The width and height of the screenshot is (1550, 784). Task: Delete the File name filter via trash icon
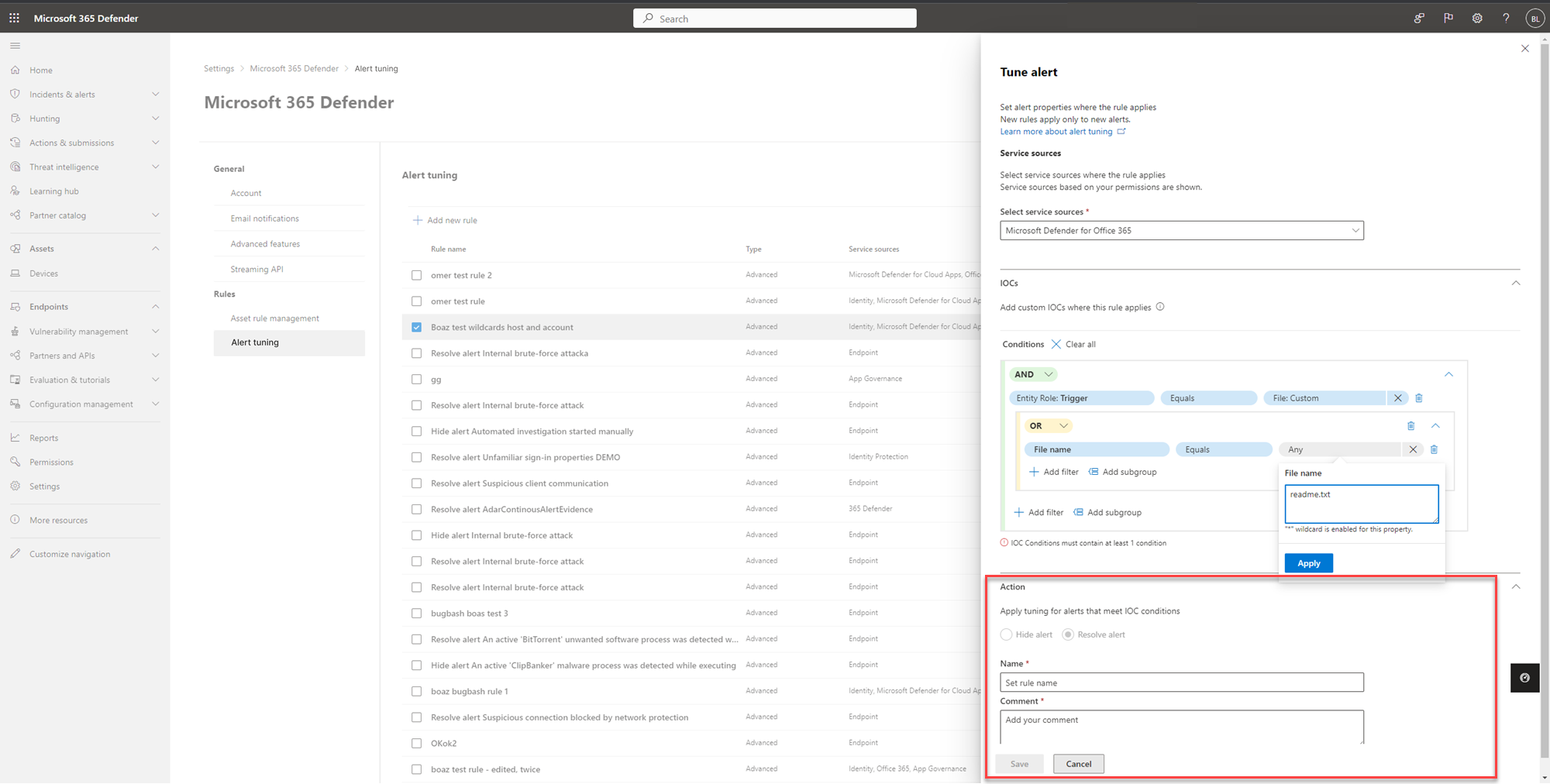tap(1434, 449)
